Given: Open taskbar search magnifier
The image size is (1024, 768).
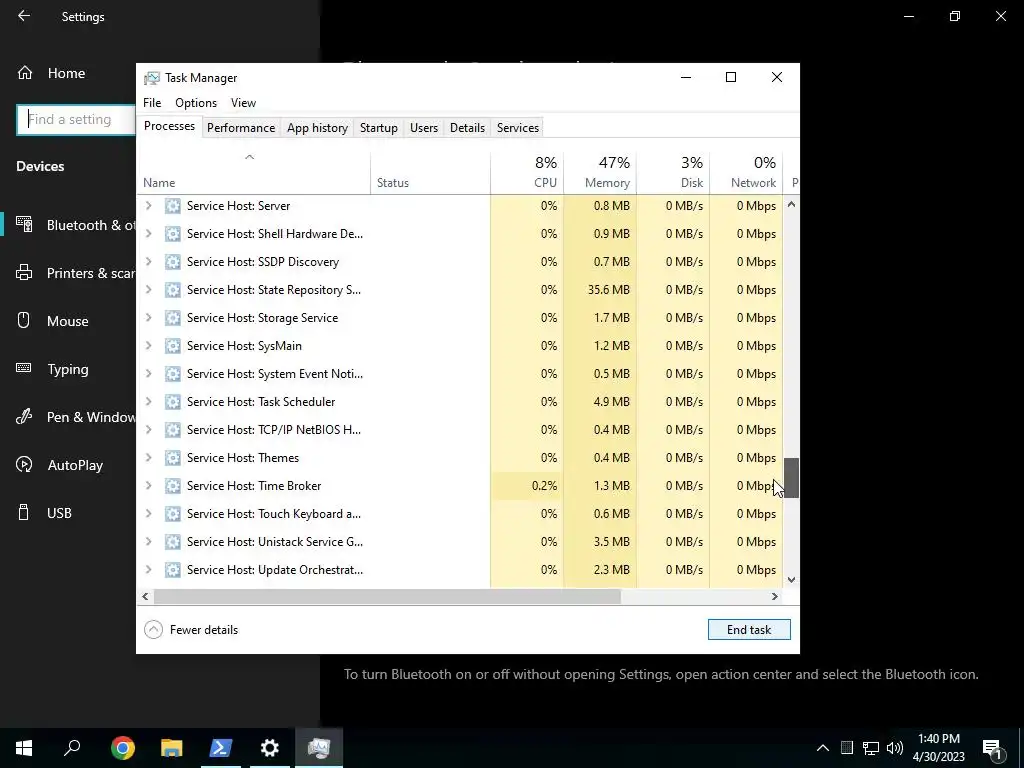Looking at the screenshot, I should [x=72, y=748].
